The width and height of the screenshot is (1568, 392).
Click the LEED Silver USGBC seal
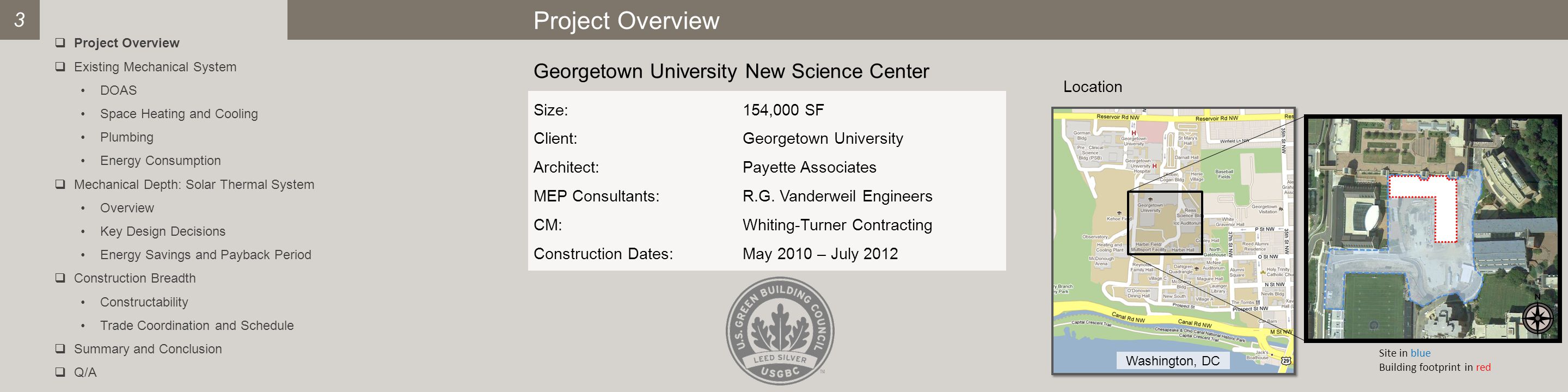pos(780,330)
